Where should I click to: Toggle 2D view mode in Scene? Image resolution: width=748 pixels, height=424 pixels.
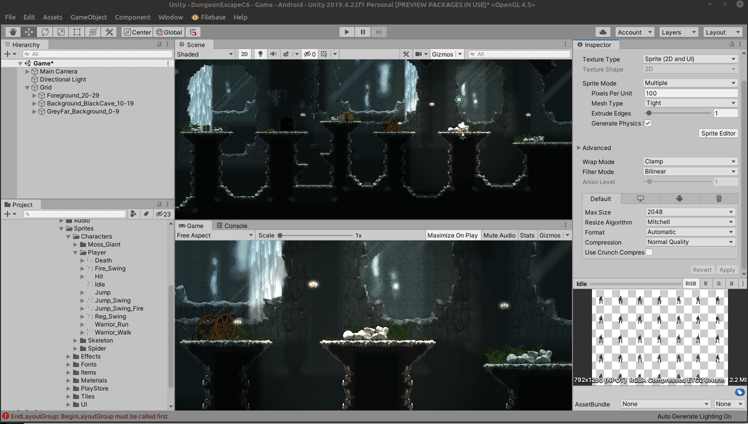(x=244, y=54)
